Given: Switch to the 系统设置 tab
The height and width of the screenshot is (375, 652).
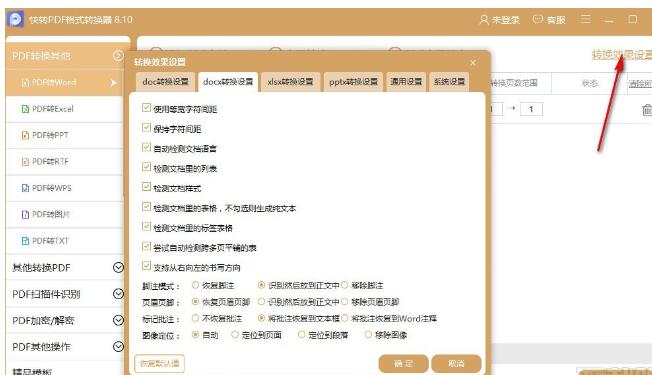Looking at the screenshot, I should (449, 82).
